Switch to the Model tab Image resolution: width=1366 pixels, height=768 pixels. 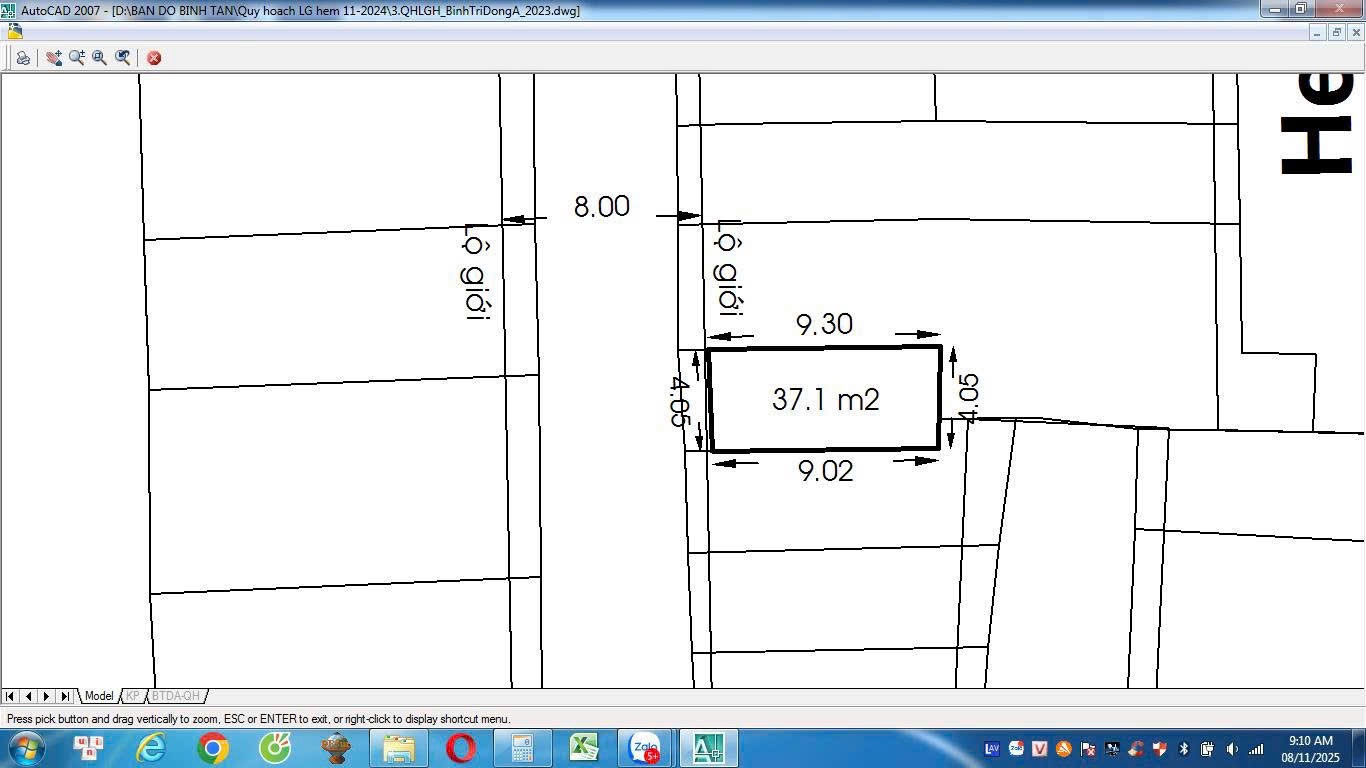coord(98,696)
